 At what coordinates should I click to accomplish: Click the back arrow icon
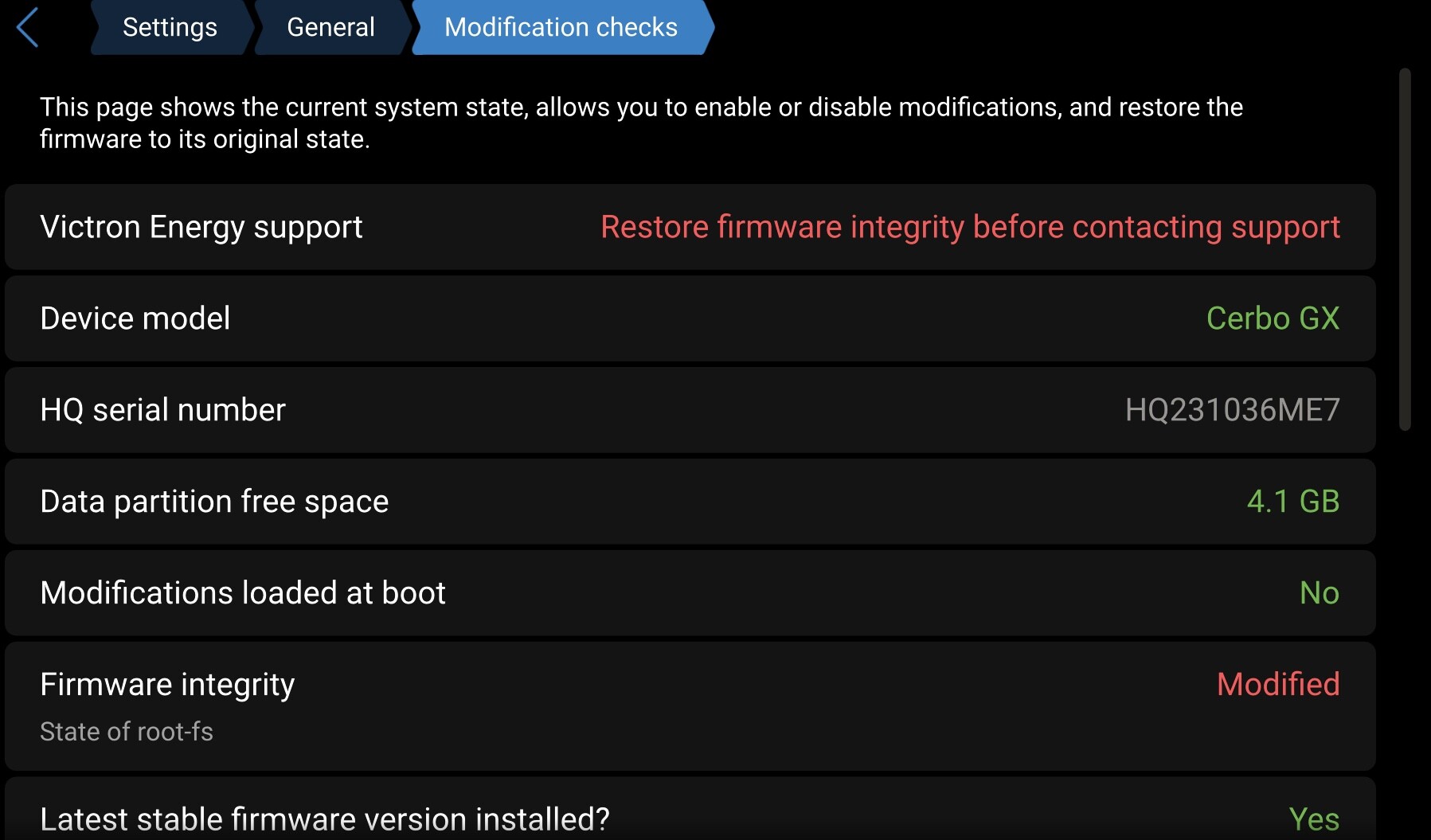(28, 28)
